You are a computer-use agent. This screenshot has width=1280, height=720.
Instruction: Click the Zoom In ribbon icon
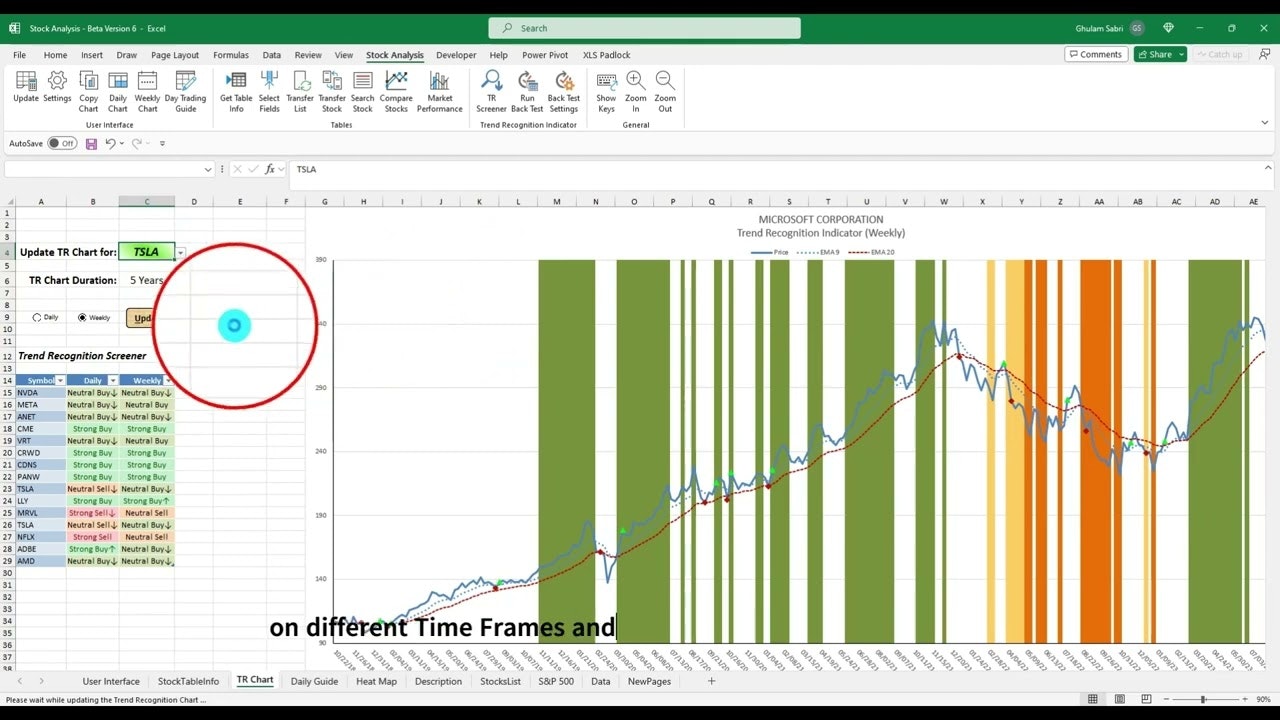click(635, 91)
